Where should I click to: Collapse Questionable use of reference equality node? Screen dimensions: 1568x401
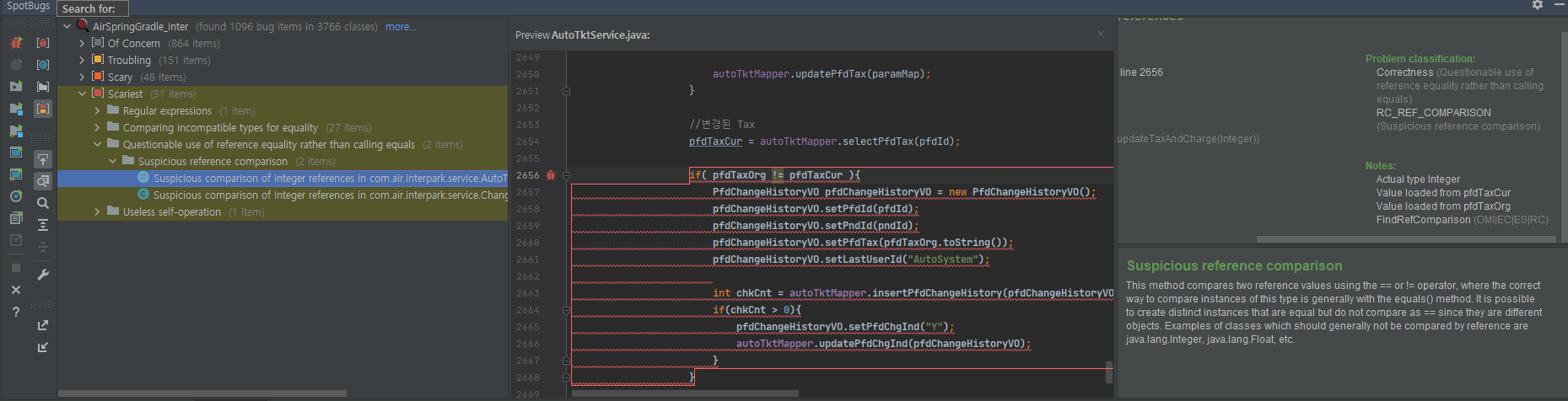pyautogui.click(x=97, y=144)
